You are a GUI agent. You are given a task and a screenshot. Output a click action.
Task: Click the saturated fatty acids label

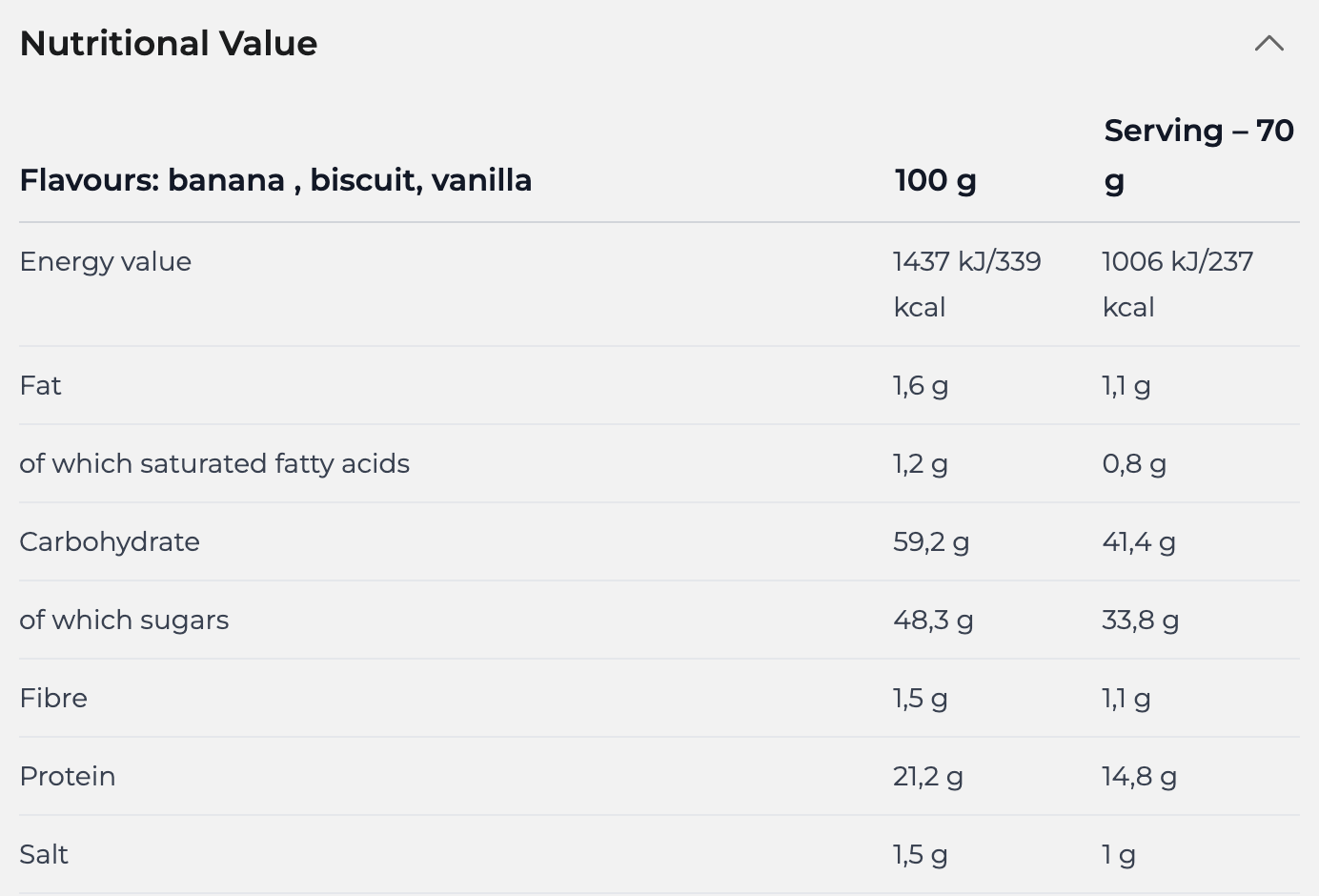[214, 463]
